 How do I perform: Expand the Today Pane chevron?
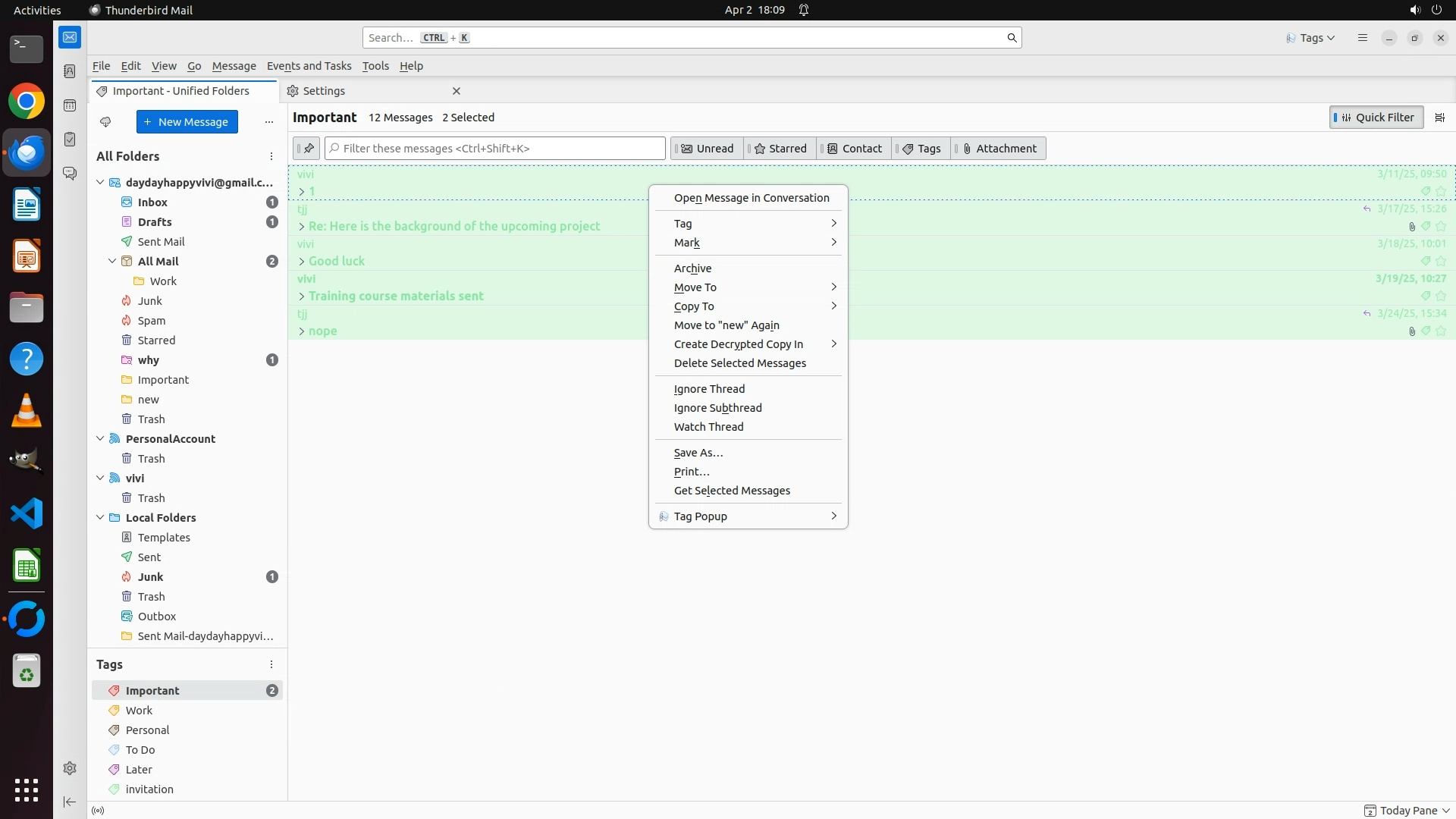(1446, 811)
